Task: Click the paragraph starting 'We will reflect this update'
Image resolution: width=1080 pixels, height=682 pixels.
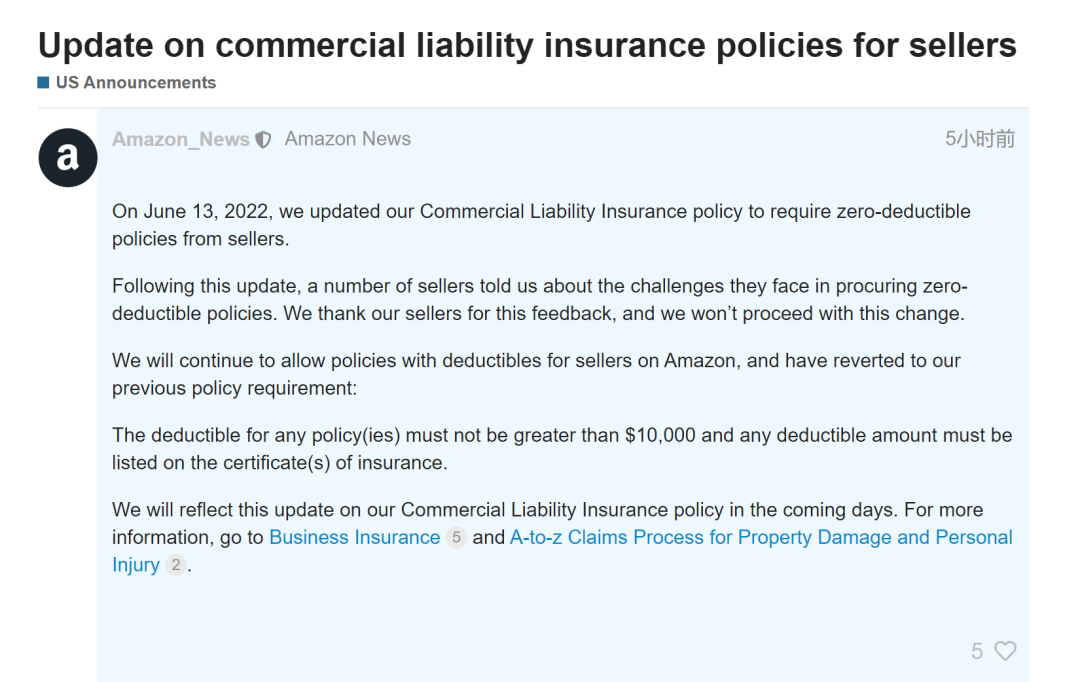Action: [563, 537]
